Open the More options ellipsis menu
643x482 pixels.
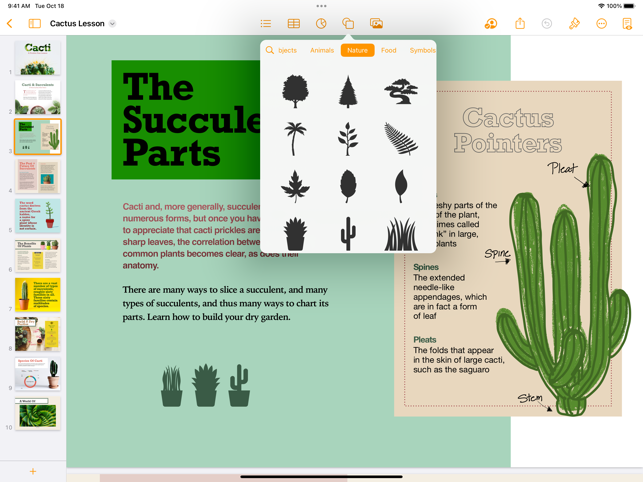[601, 24]
